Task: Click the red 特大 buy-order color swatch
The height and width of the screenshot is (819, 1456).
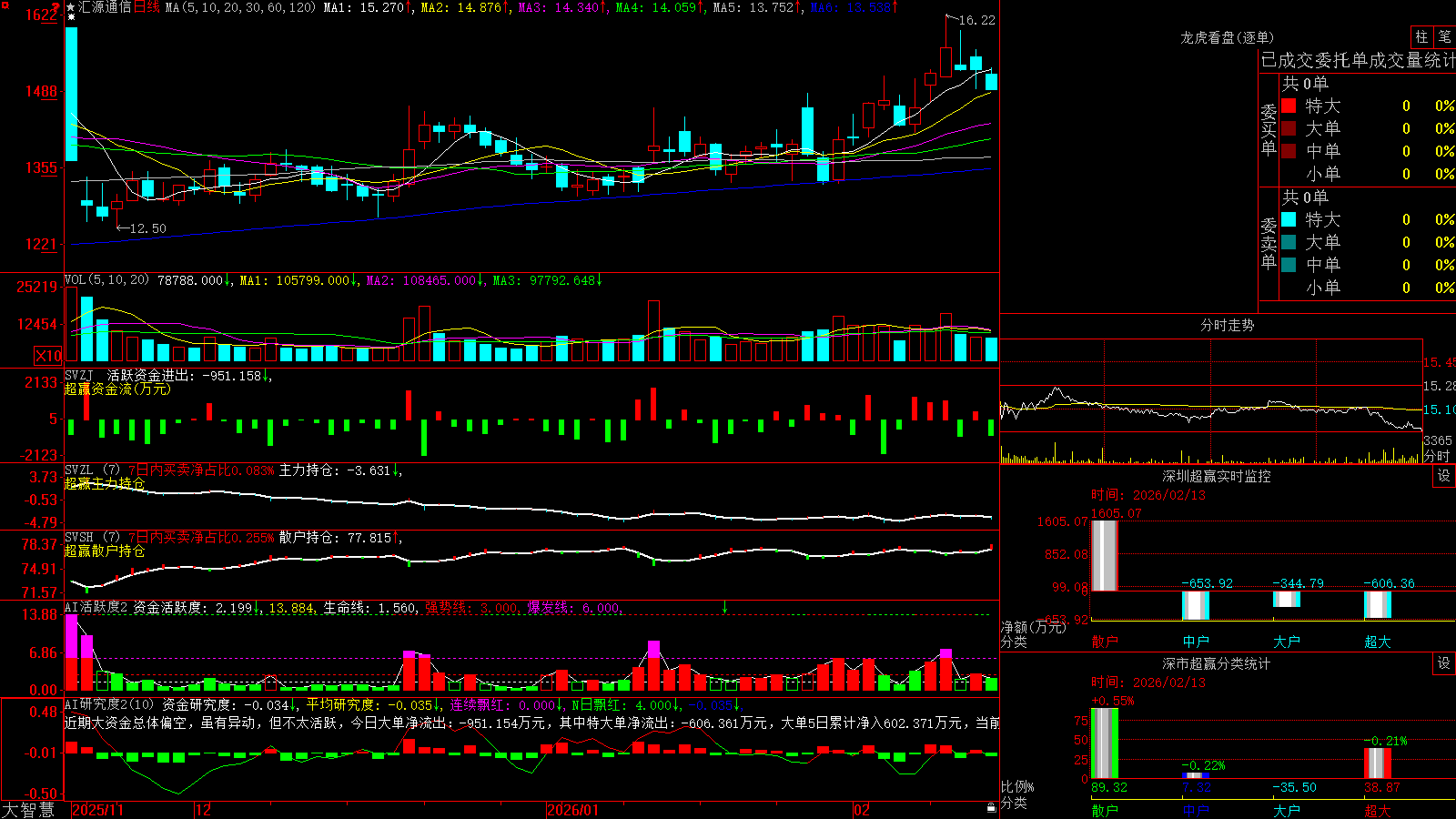Action: point(1289,106)
